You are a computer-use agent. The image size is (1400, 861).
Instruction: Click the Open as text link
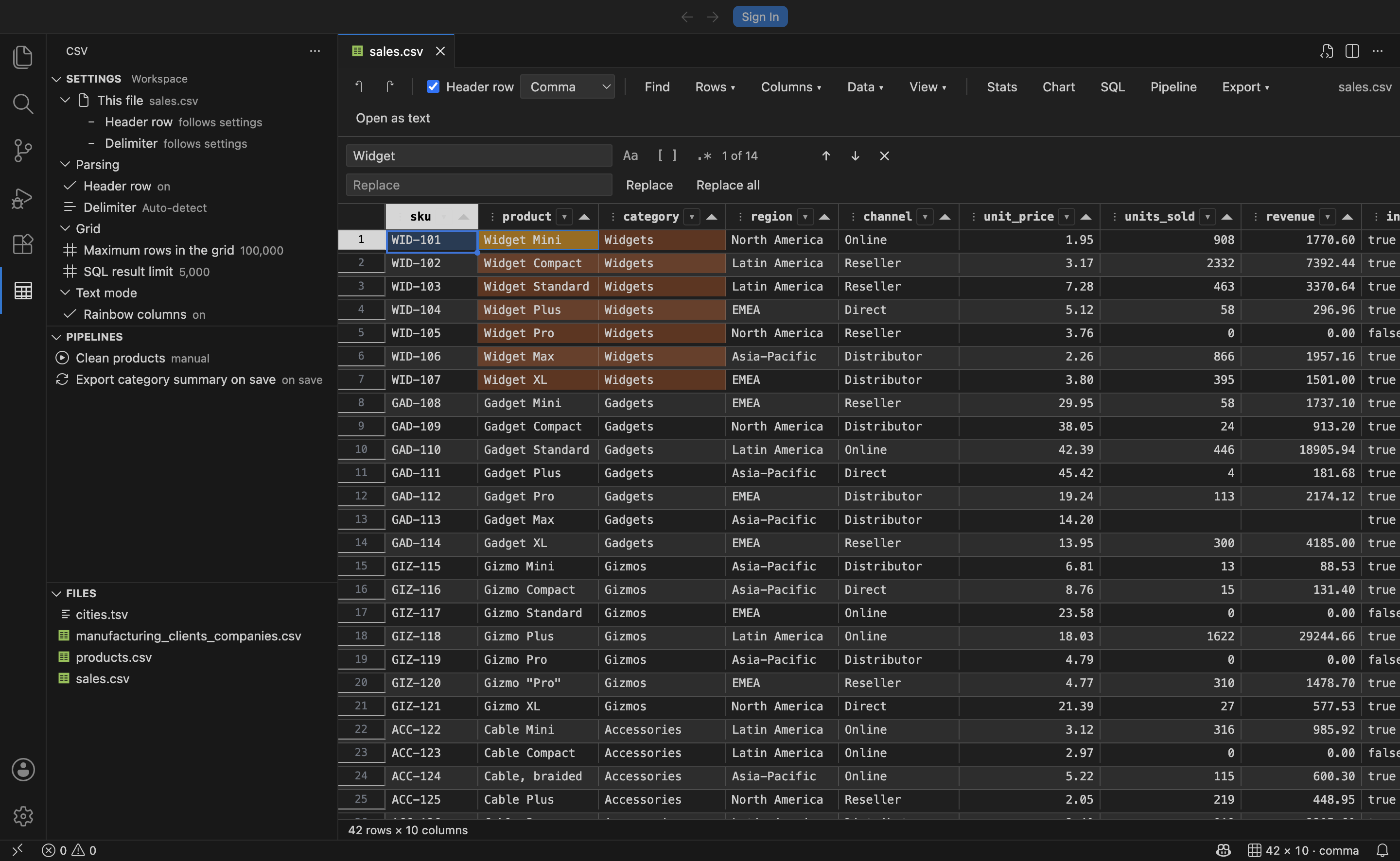click(x=392, y=118)
